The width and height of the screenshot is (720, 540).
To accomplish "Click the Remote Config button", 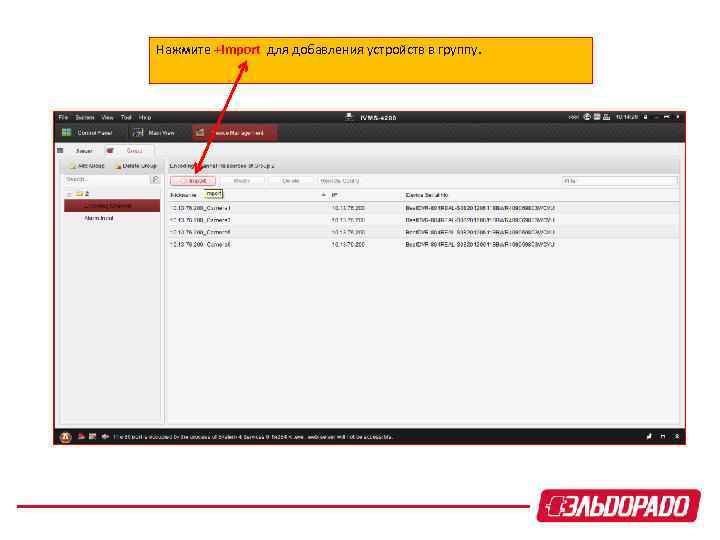I will tap(340, 181).
